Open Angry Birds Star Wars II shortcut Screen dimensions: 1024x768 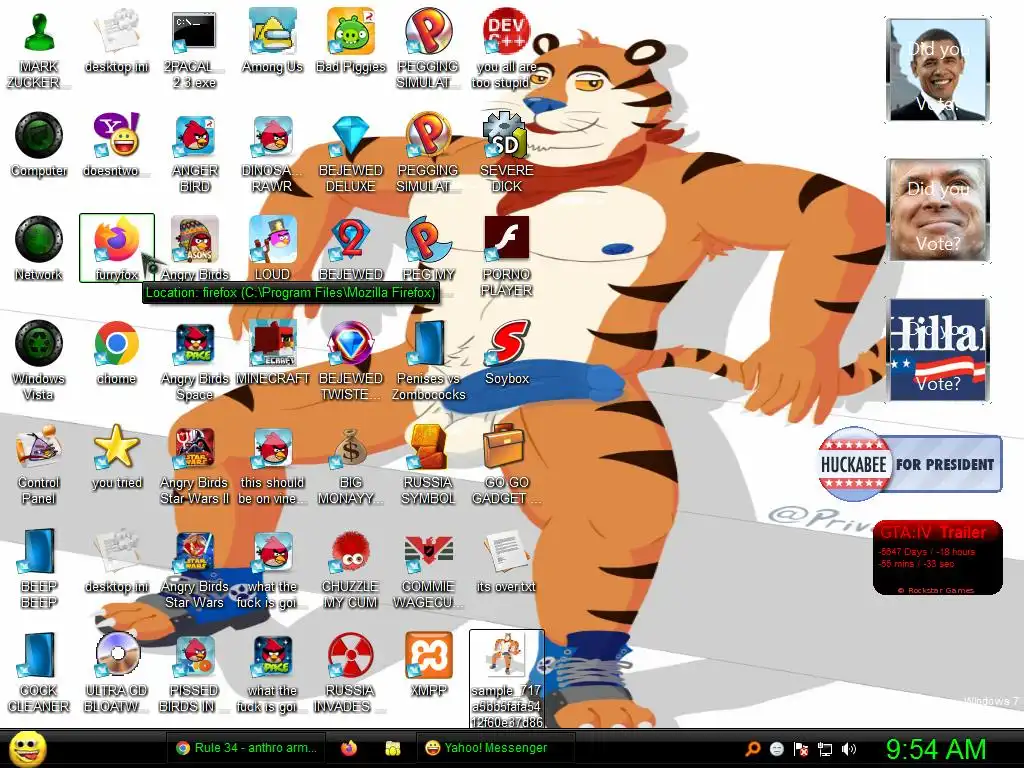coord(195,447)
